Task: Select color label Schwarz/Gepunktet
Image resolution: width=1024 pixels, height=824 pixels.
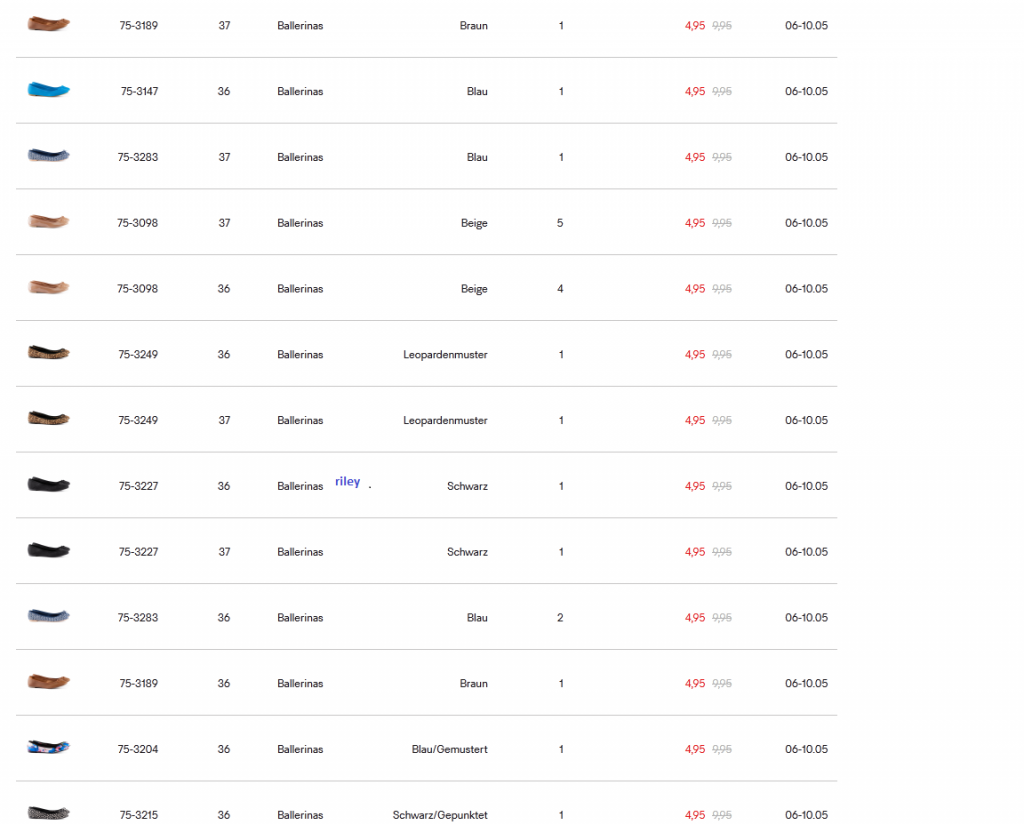Action: click(x=440, y=815)
